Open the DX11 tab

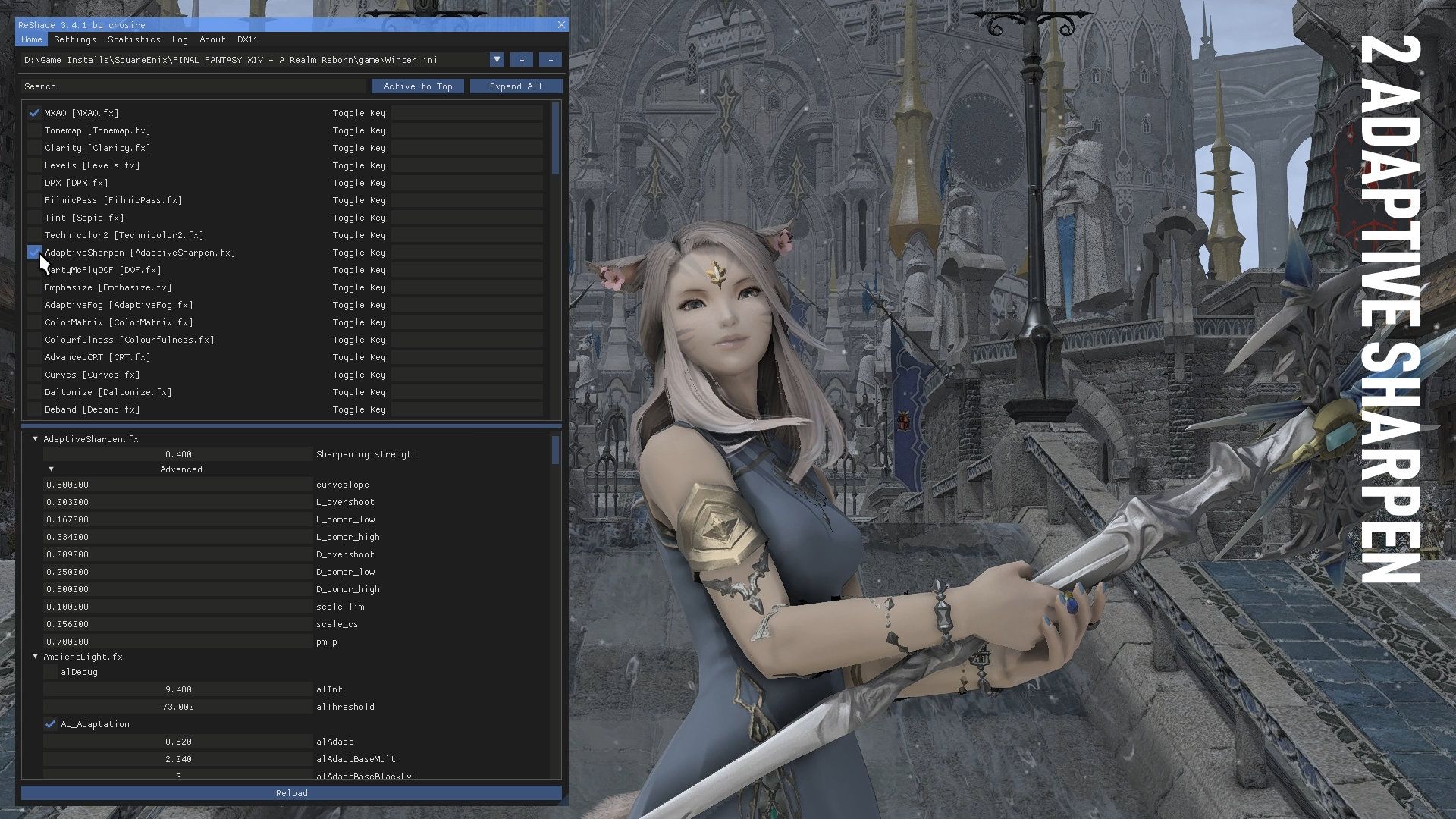pyautogui.click(x=248, y=39)
